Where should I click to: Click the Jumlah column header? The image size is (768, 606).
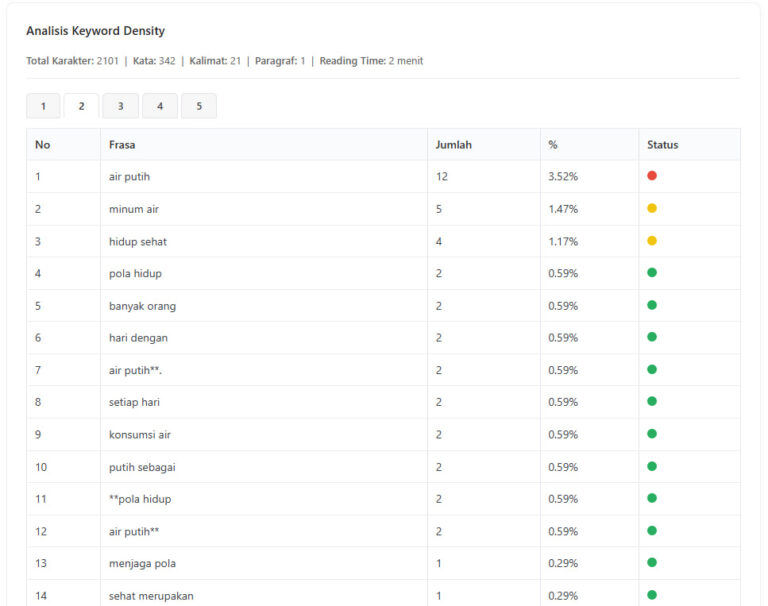coord(453,145)
